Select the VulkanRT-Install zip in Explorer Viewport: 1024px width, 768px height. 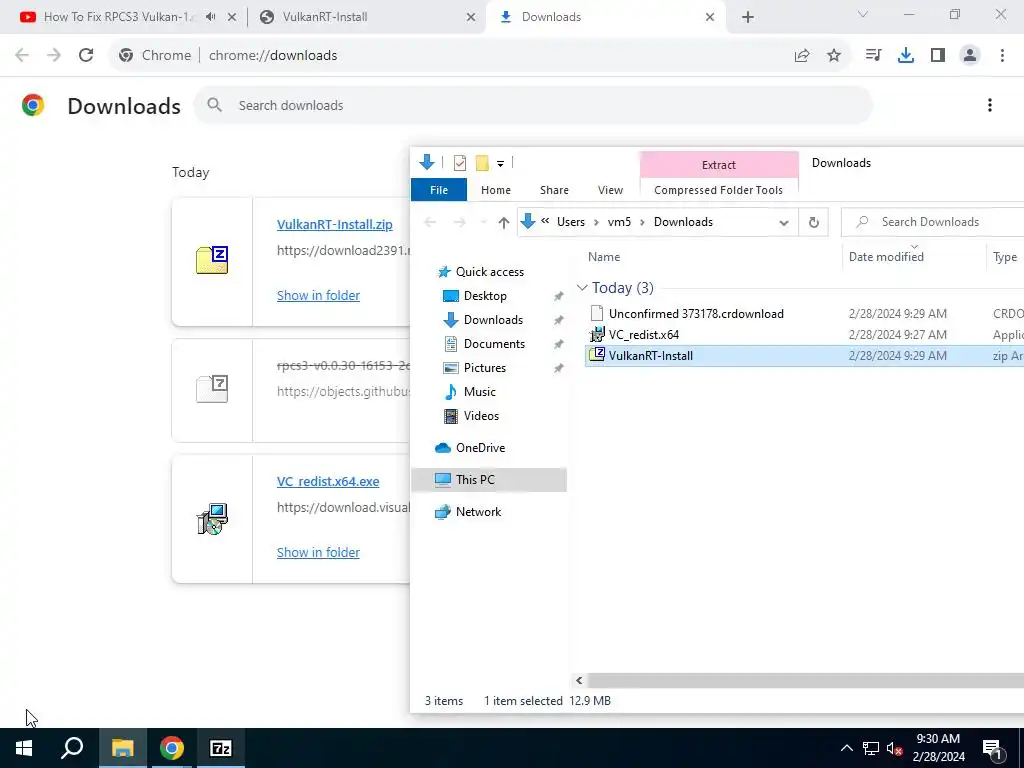pos(650,356)
